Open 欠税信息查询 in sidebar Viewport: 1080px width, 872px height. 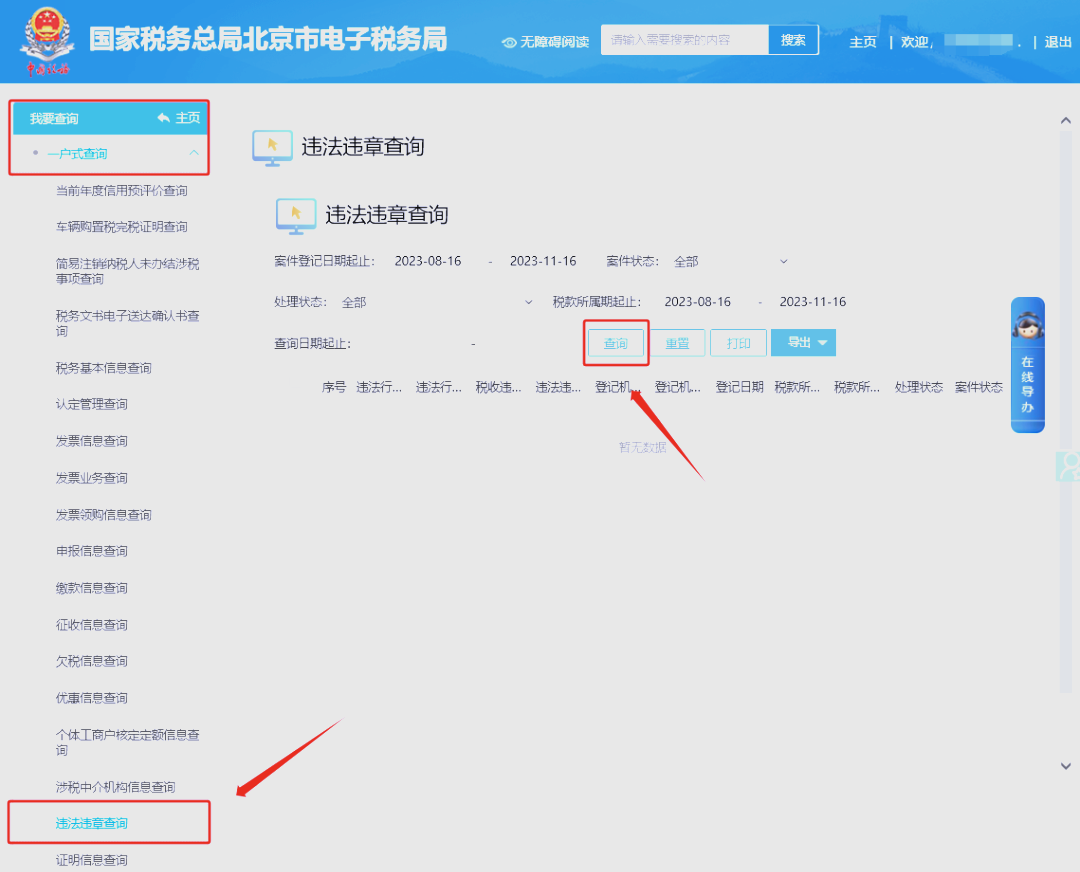pos(92,661)
